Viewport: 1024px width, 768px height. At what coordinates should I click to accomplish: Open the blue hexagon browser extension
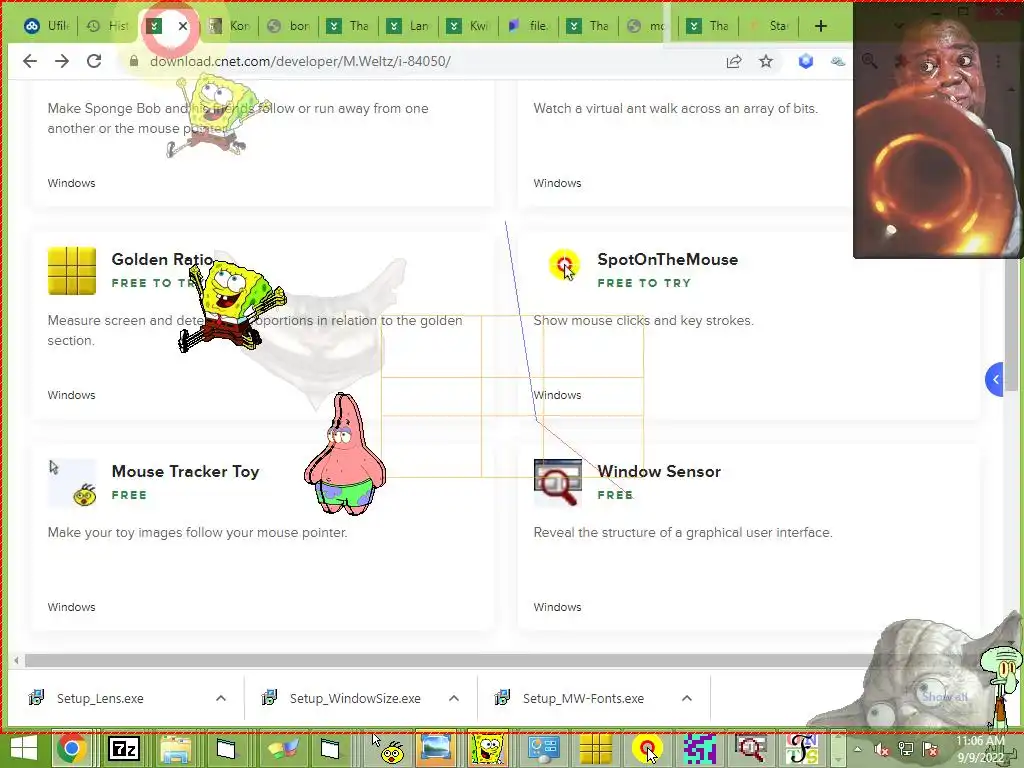[x=806, y=61]
